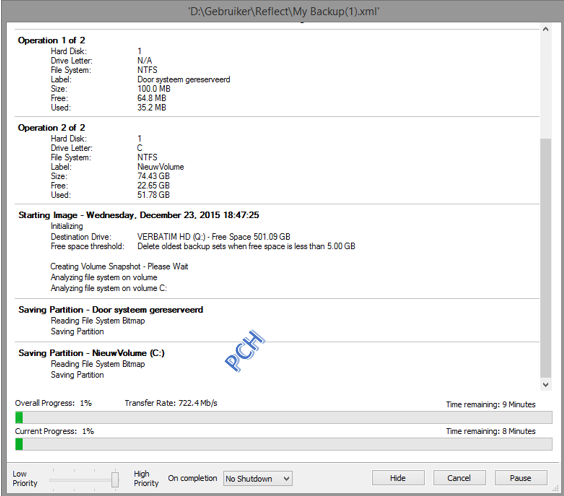
Task: Click the Low Priority label
Action: [x=25, y=479]
